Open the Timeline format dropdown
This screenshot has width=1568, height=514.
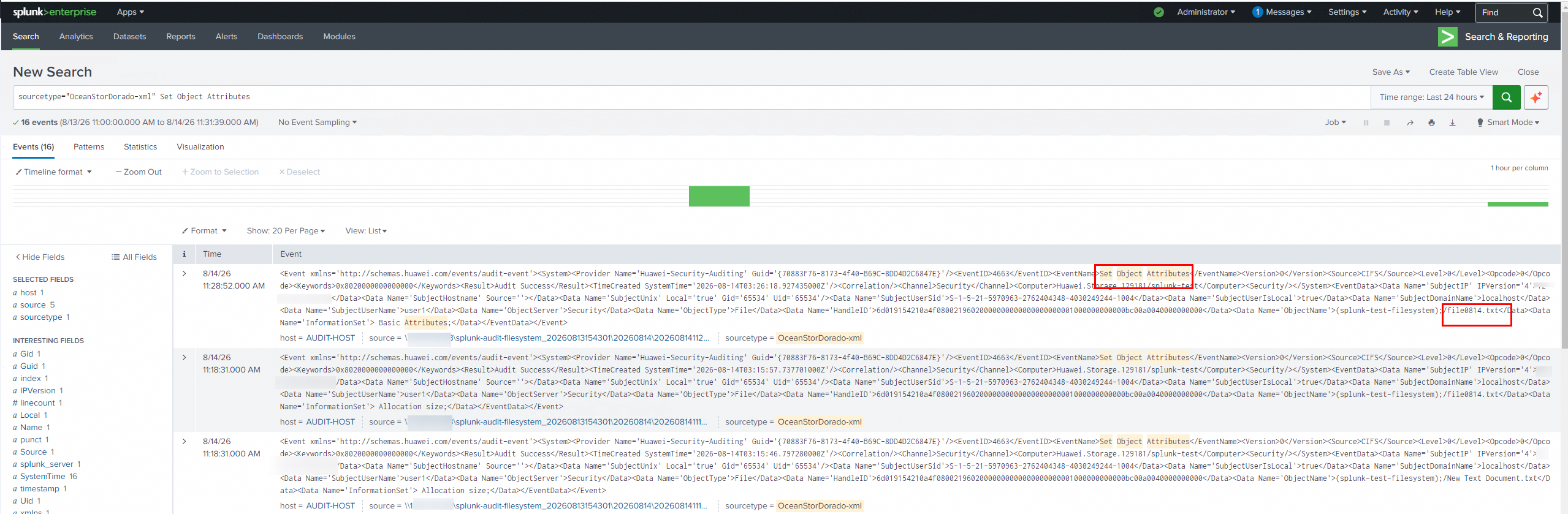click(x=53, y=172)
